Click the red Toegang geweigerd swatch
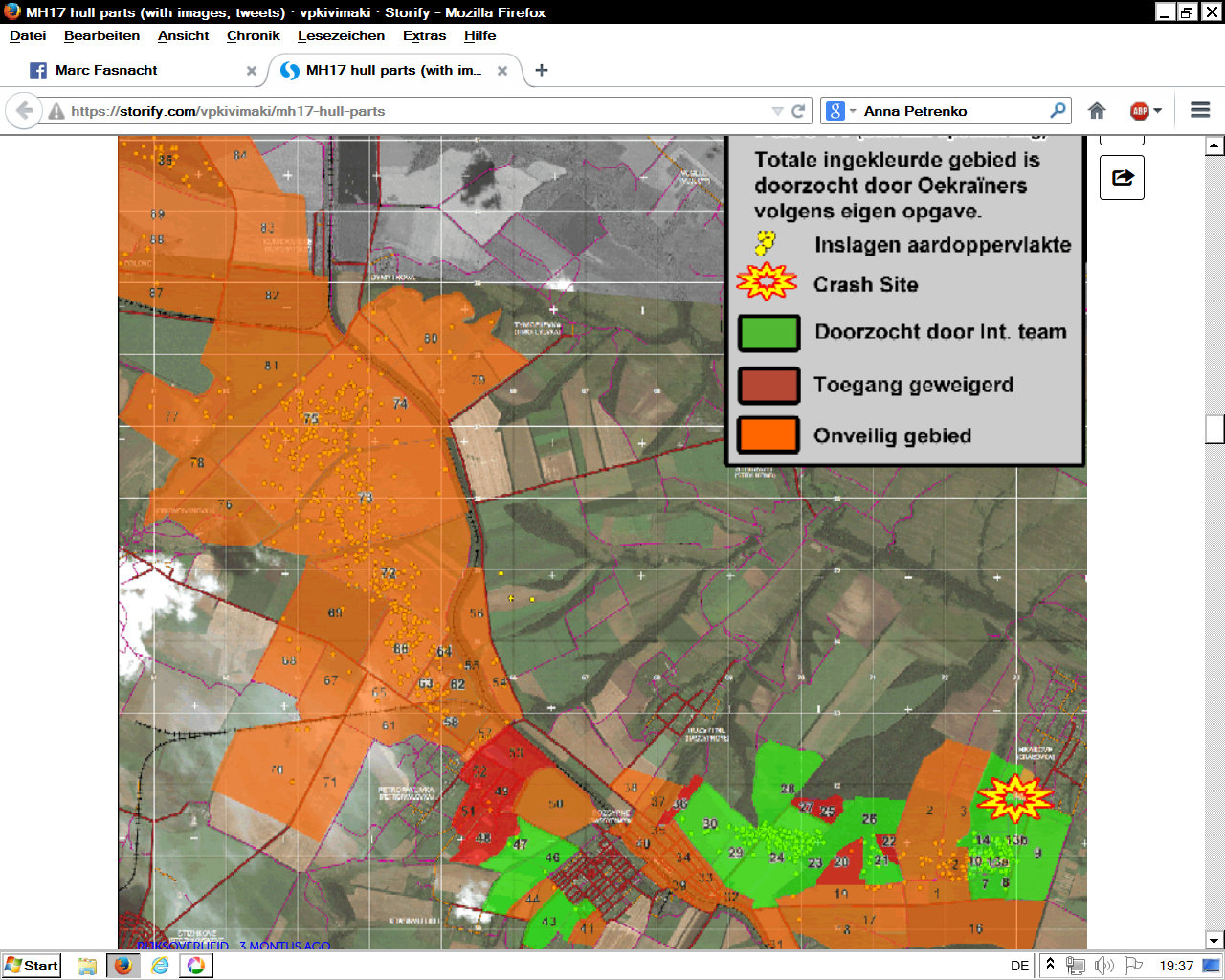The image size is (1225, 980). click(x=769, y=385)
